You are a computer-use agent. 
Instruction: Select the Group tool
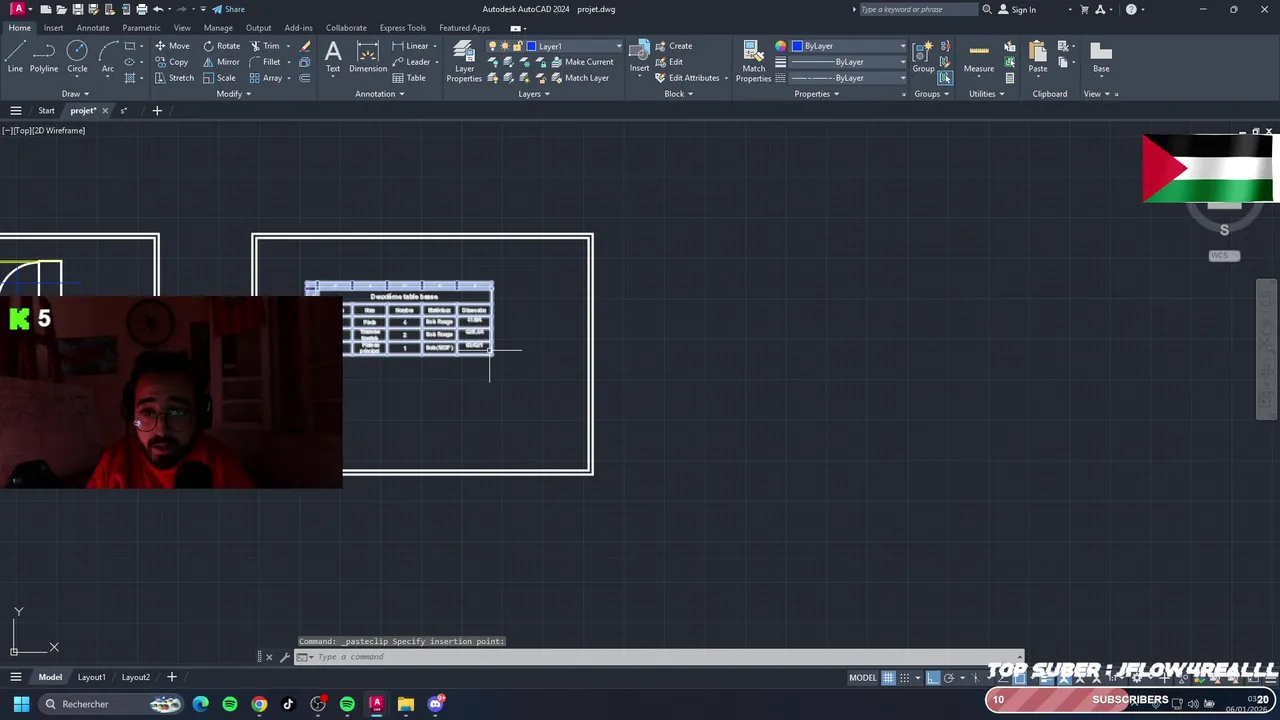923,57
